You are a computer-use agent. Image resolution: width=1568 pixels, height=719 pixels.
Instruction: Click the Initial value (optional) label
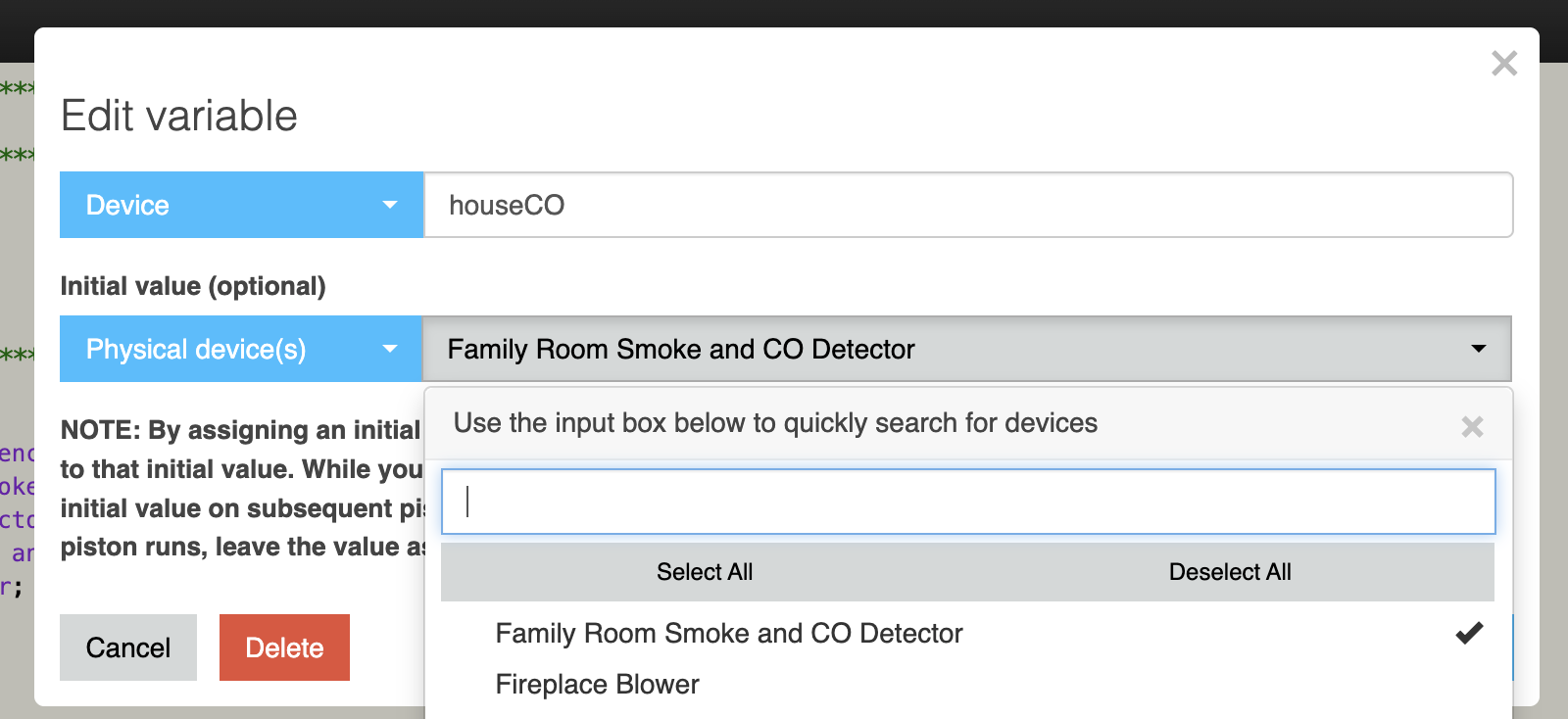(x=193, y=286)
